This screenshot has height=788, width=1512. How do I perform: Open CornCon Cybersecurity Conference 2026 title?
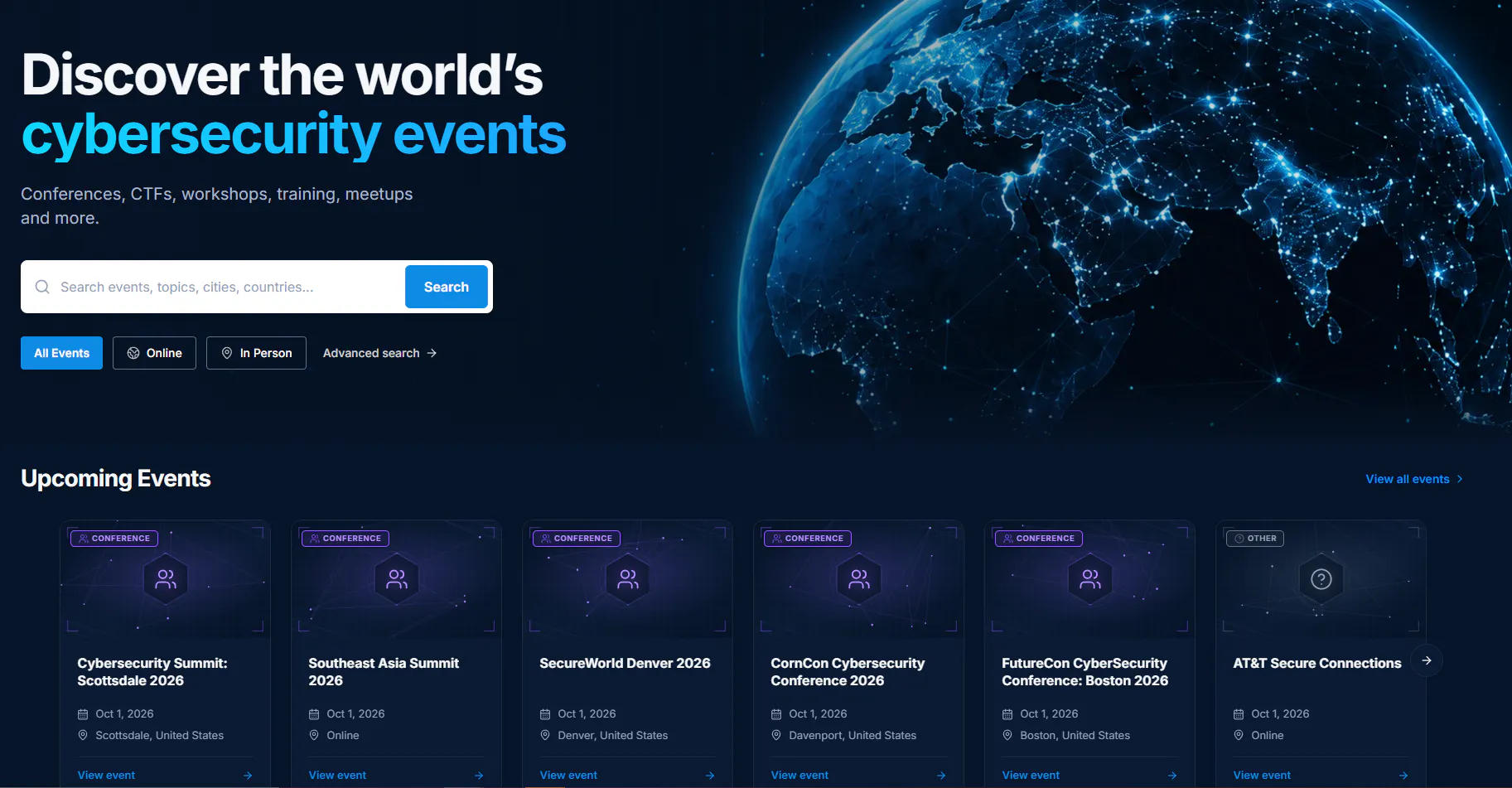(848, 672)
